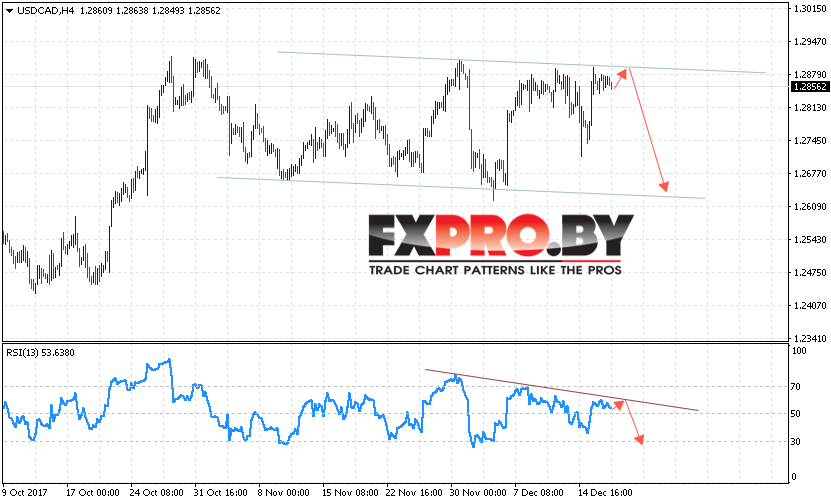Select the RSI 100 level label
The height and width of the screenshot is (504, 831).
799,350
